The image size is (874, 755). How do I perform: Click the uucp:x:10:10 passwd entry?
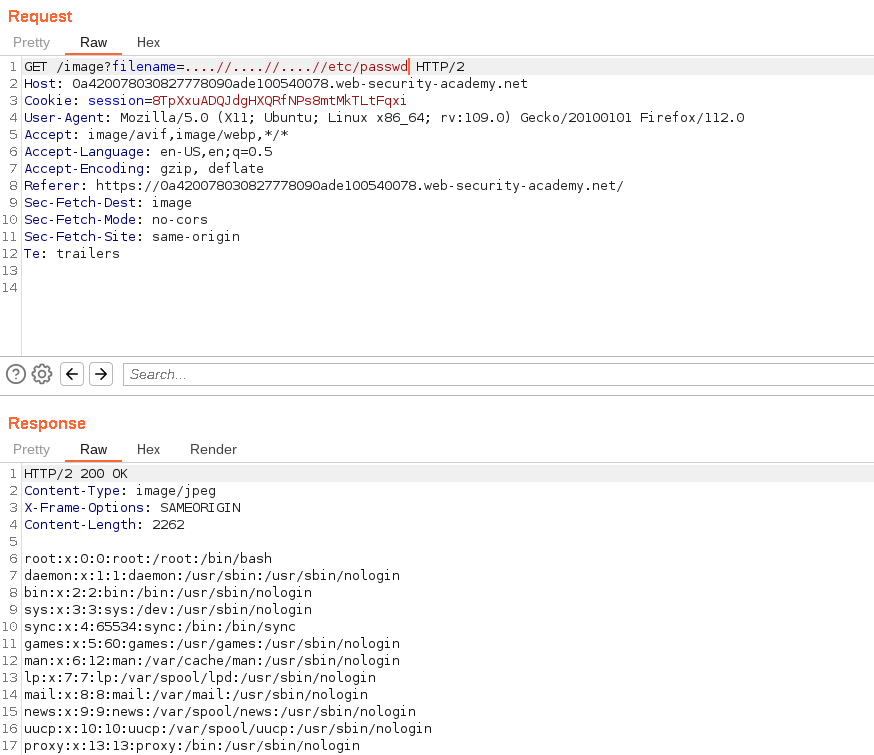point(228,728)
